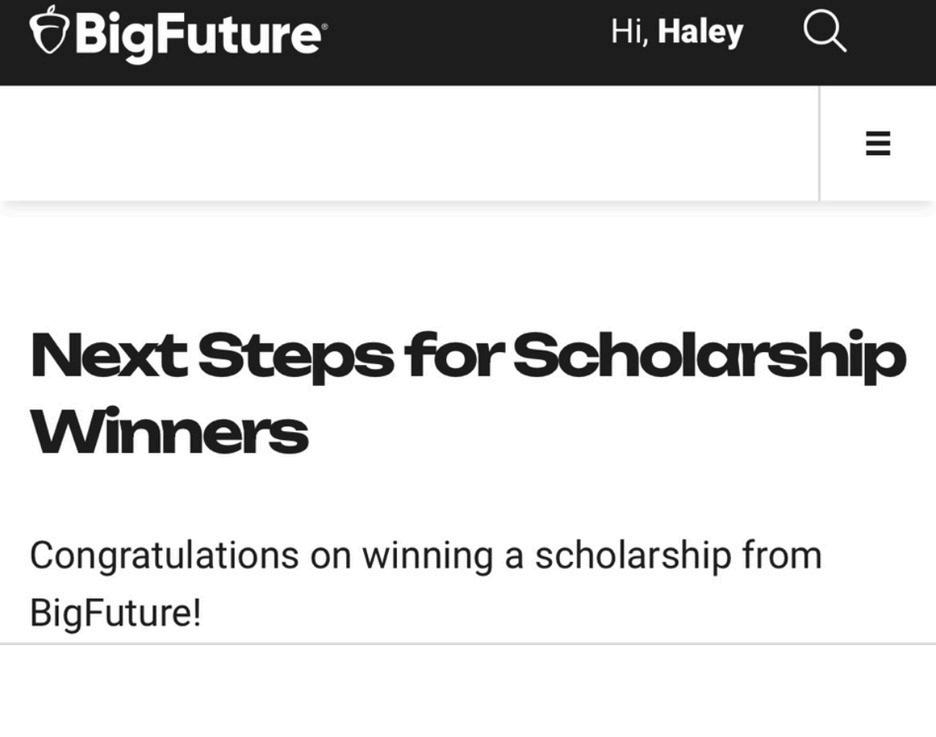
Task: Click the "Next Steps" words in the heading
Action: tap(212, 356)
